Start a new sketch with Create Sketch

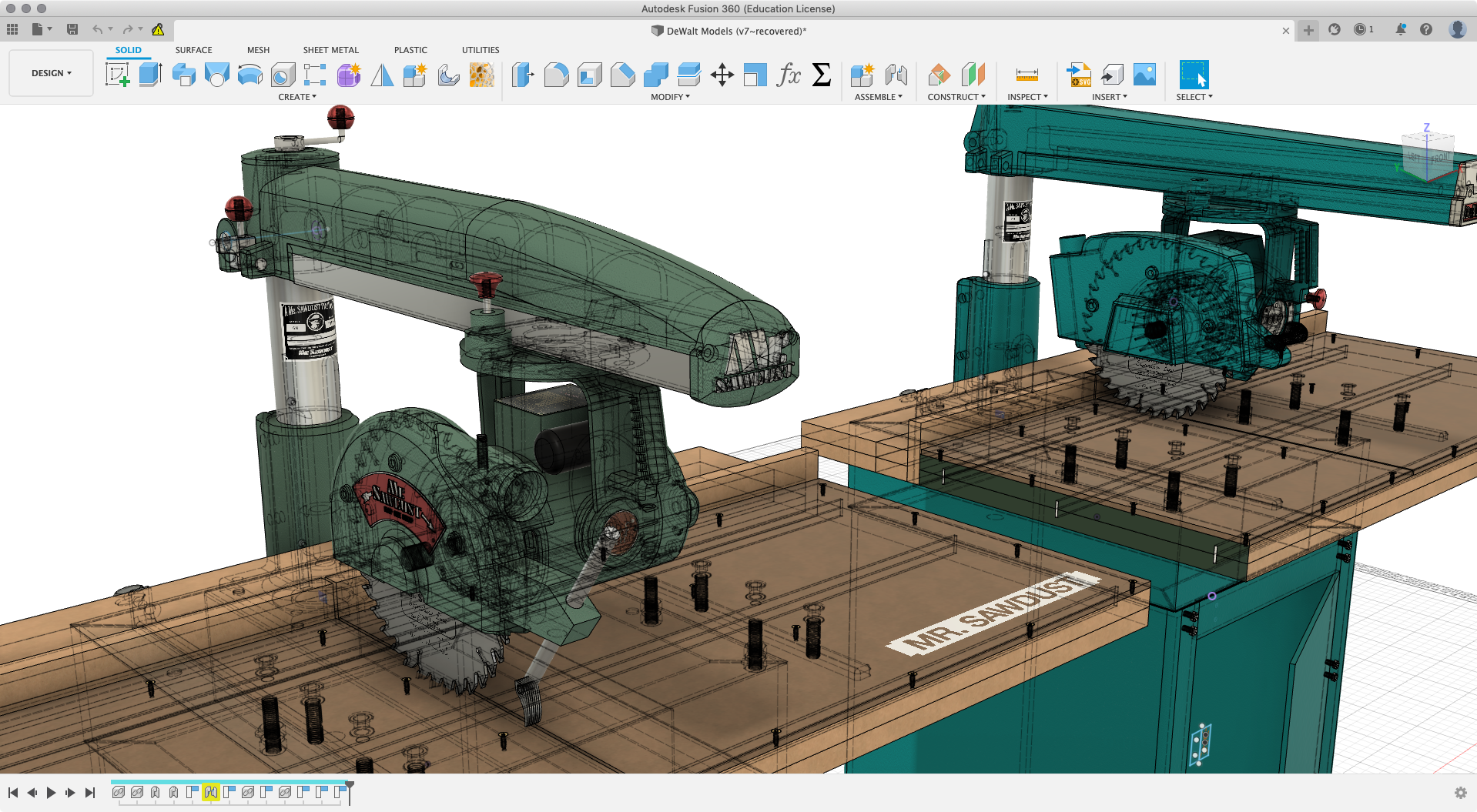[117, 75]
